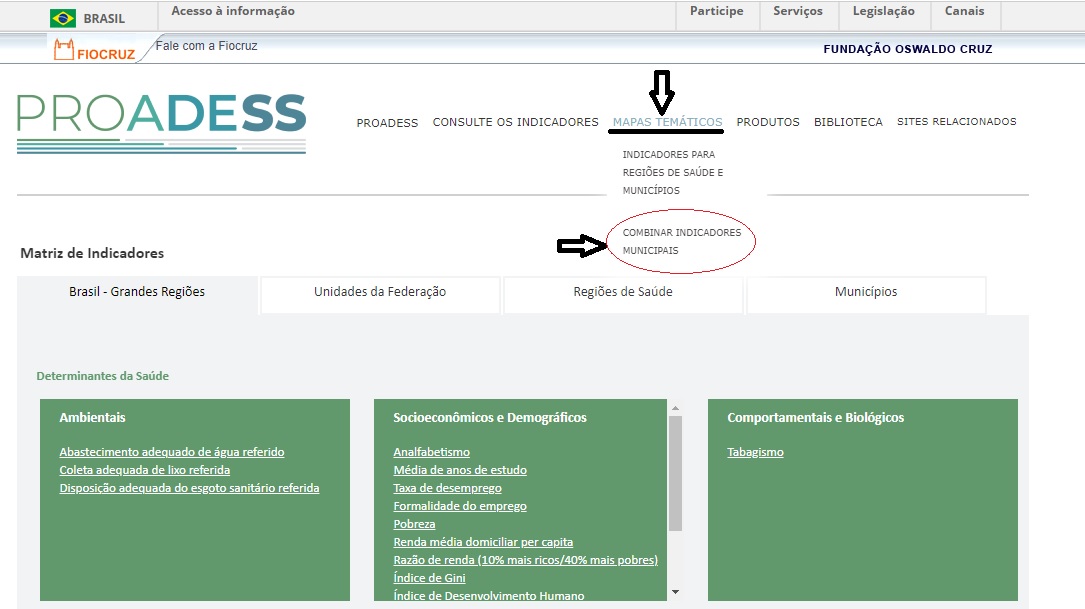
Task: Open the Participe menu item
Action: coord(717,11)
